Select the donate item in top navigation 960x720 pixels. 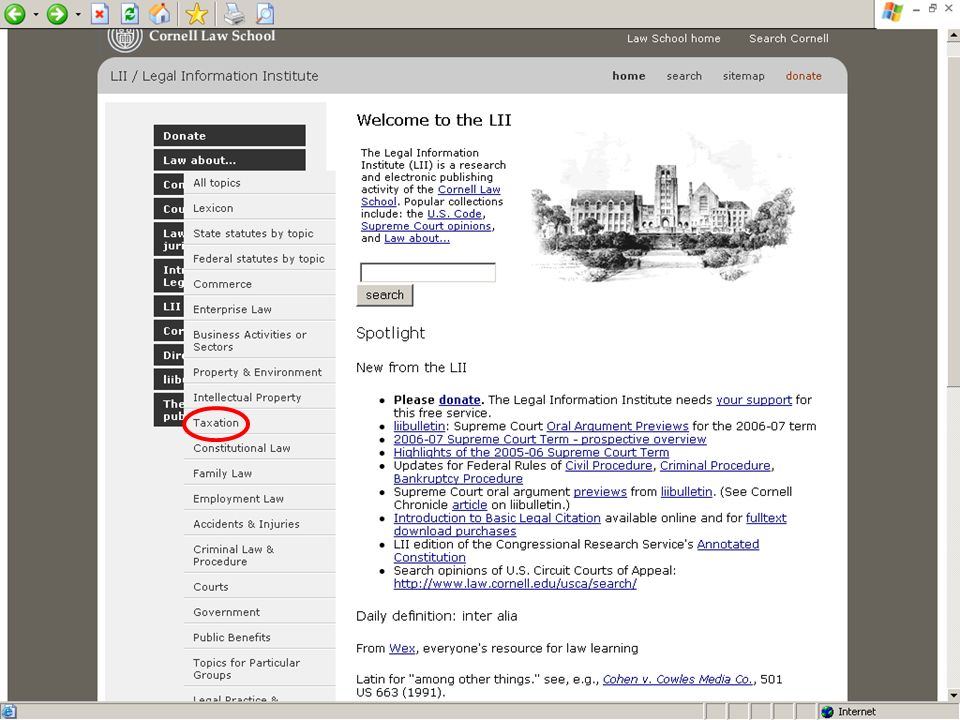click(803, 76)
